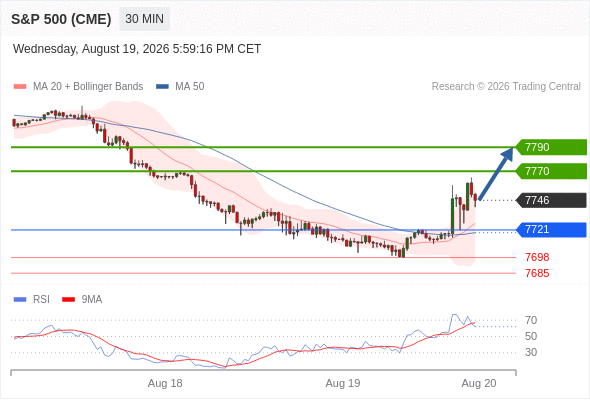Select the 7770 green resistance price tag
This screenshot has height=400, width=590.
pyautogui.click(x=551, y=171)
